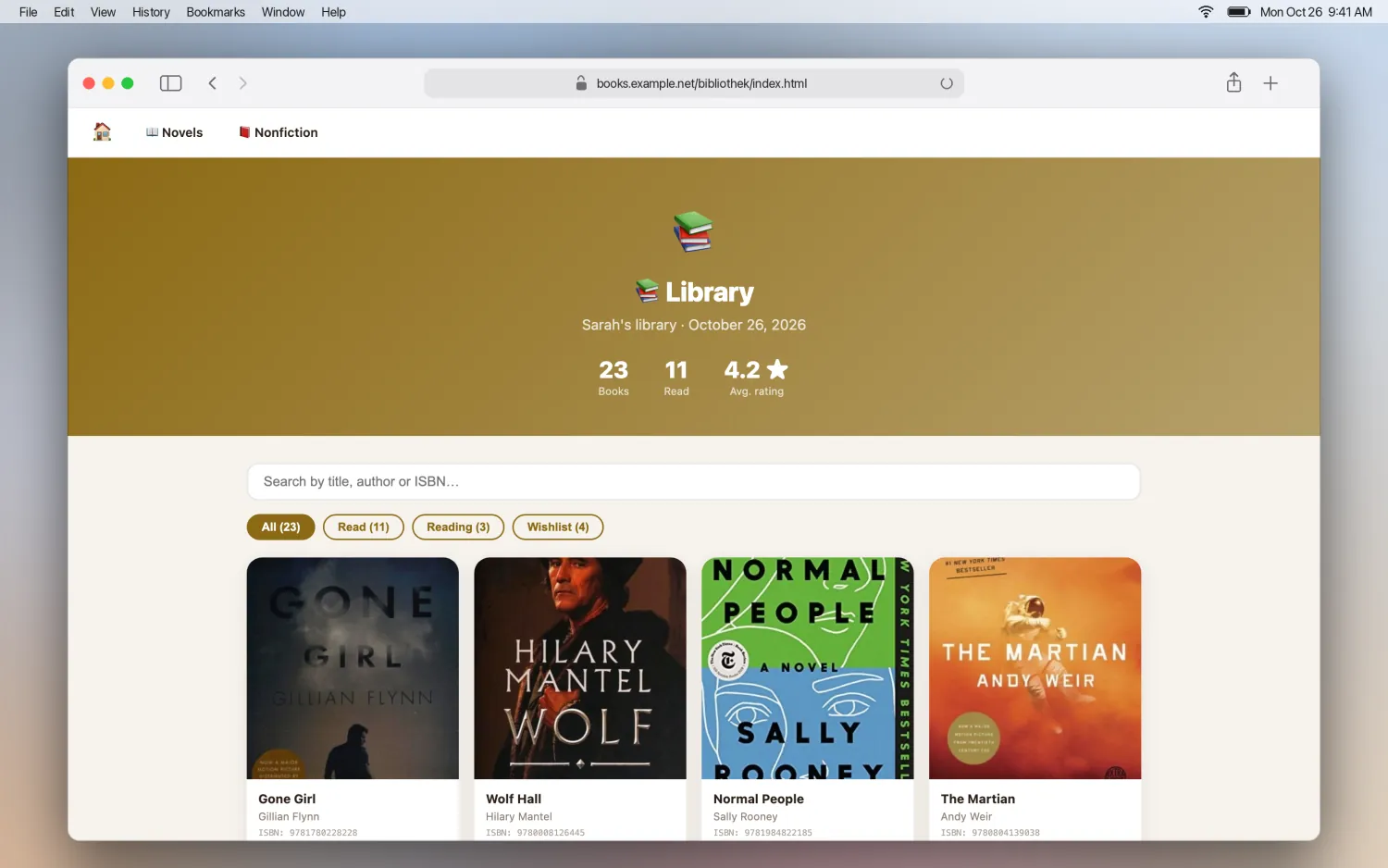Click the Normal People title text
Image resolution: width=1388 pixels, height=868 pixels.
tap(759, 799)
